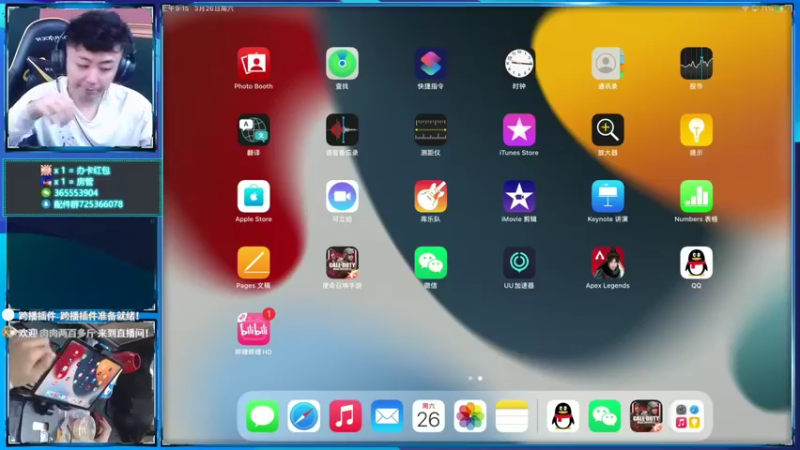
Task: Open the Apple Store app
Action: (x=254, y=196)
